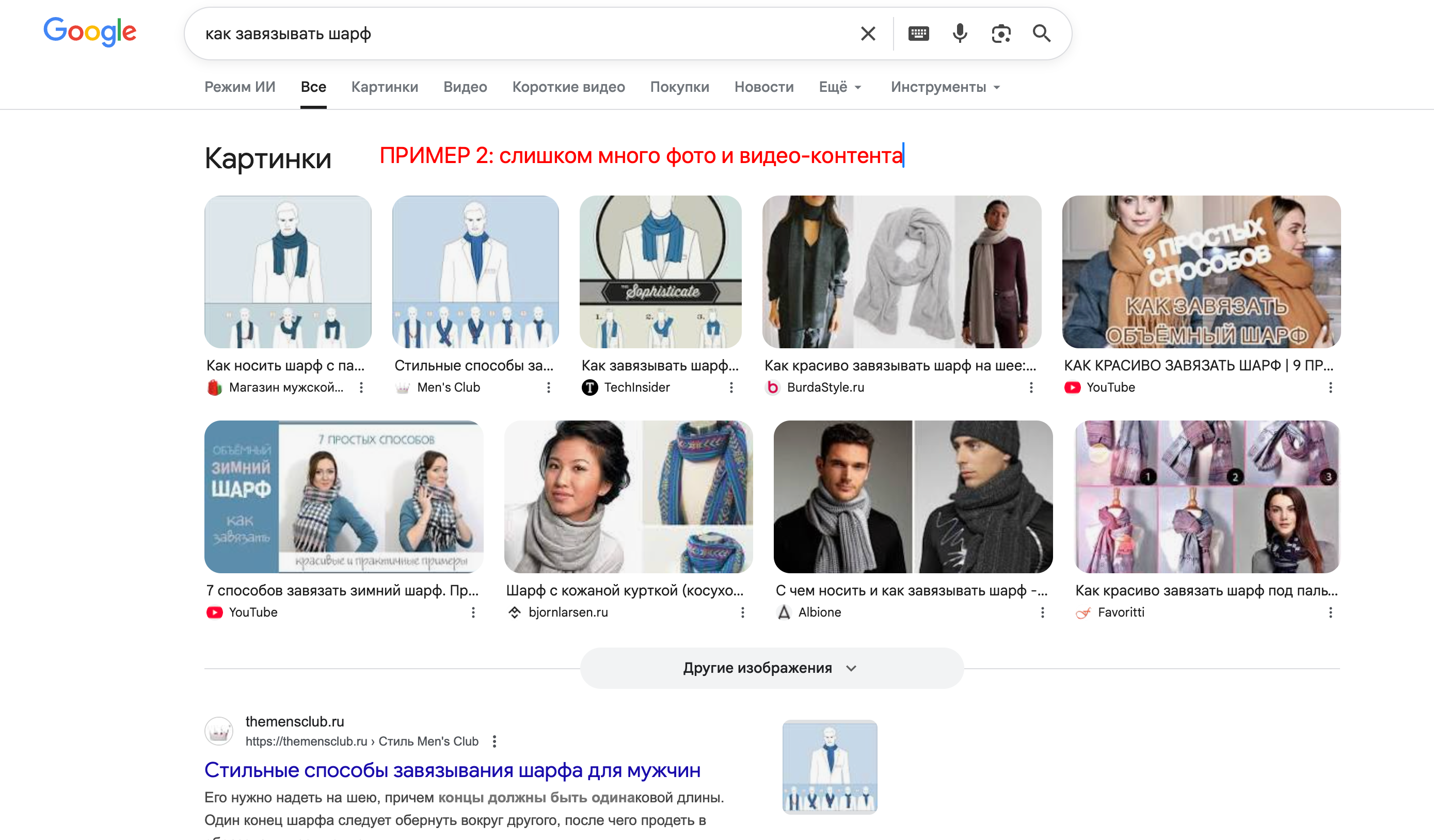
Task: Switch to Покупки tab
Action: point(679,87)
